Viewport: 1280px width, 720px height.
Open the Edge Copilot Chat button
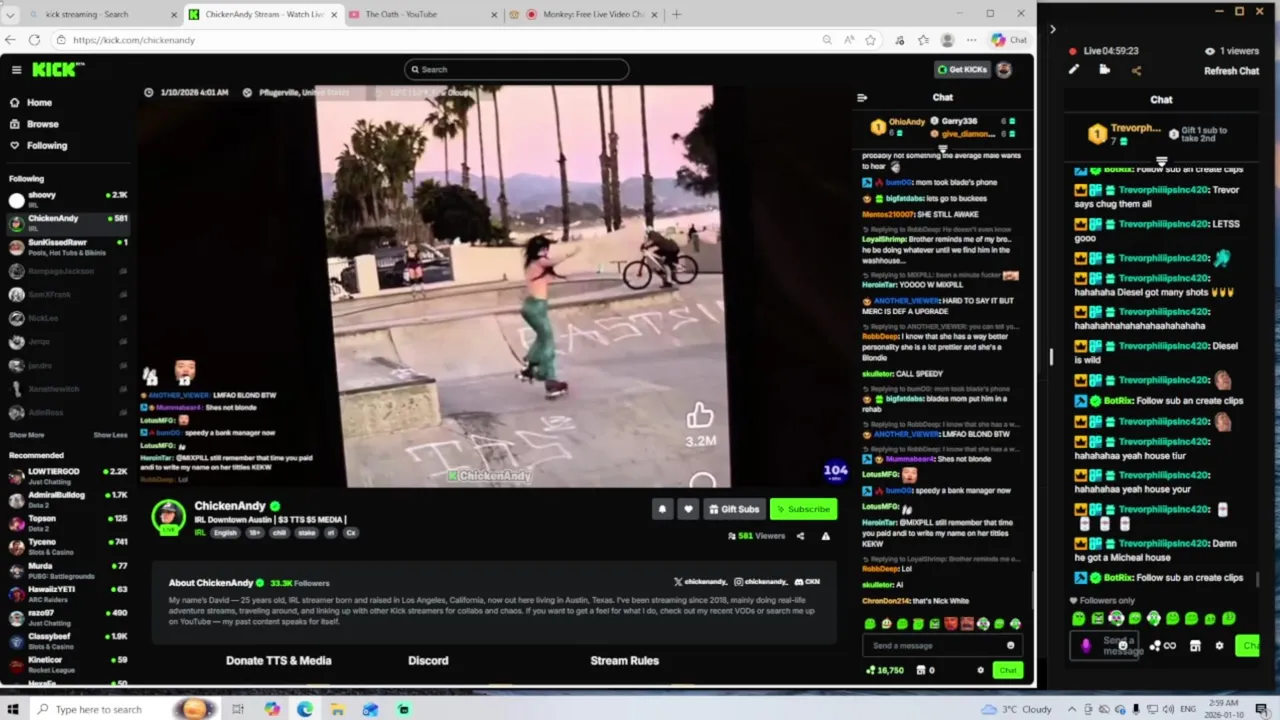pos(1010,40)
